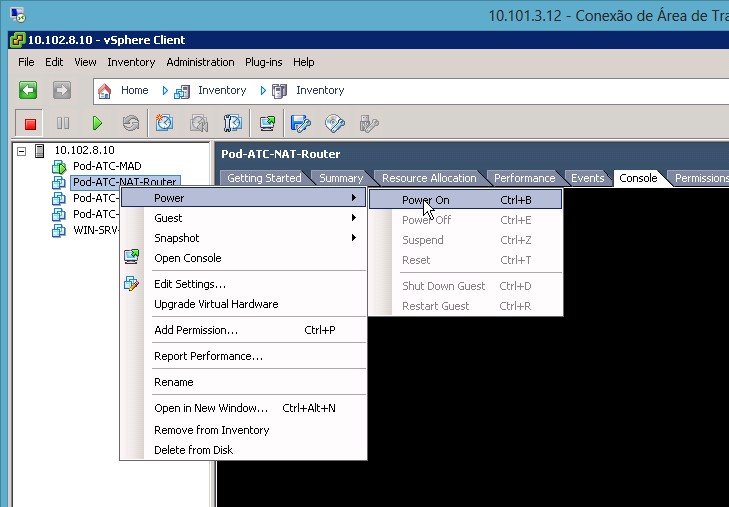The width and height of the screenshot is (729, 507).
Task: Click the Home icon in the breadcrumb
Action: tap(105, 90)
